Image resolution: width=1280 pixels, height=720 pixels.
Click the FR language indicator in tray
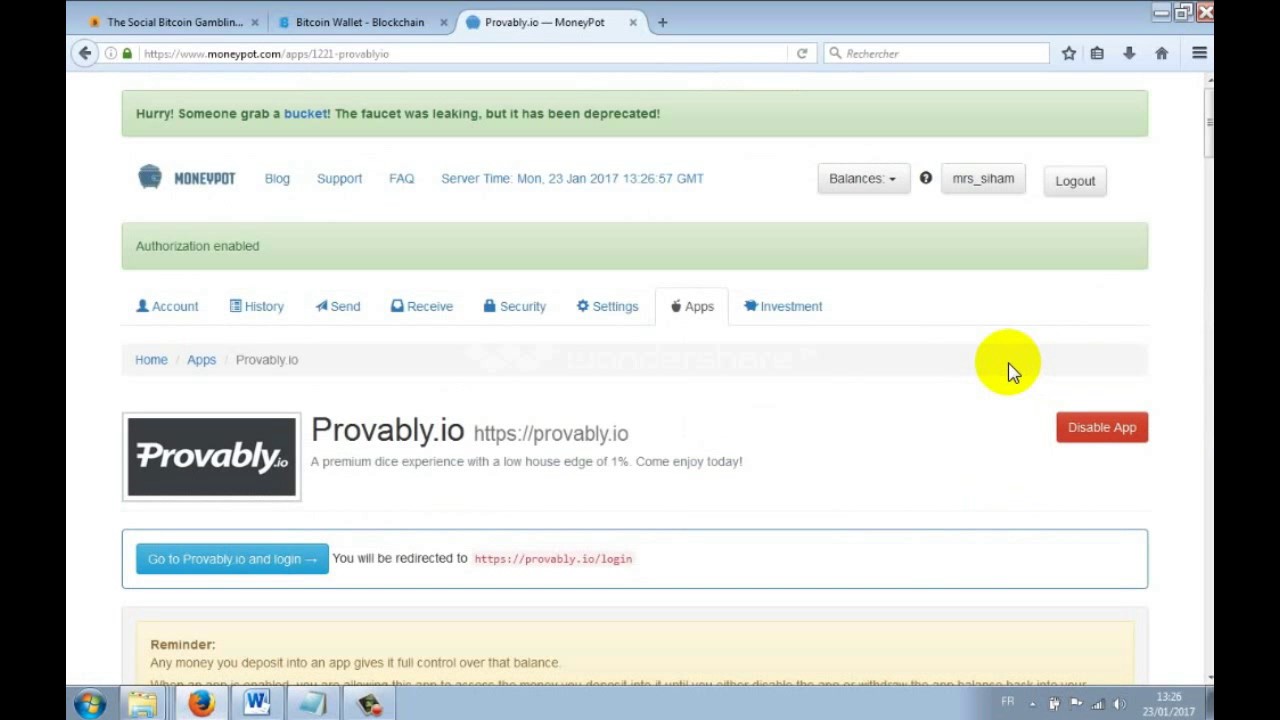tap(1008, 702)
